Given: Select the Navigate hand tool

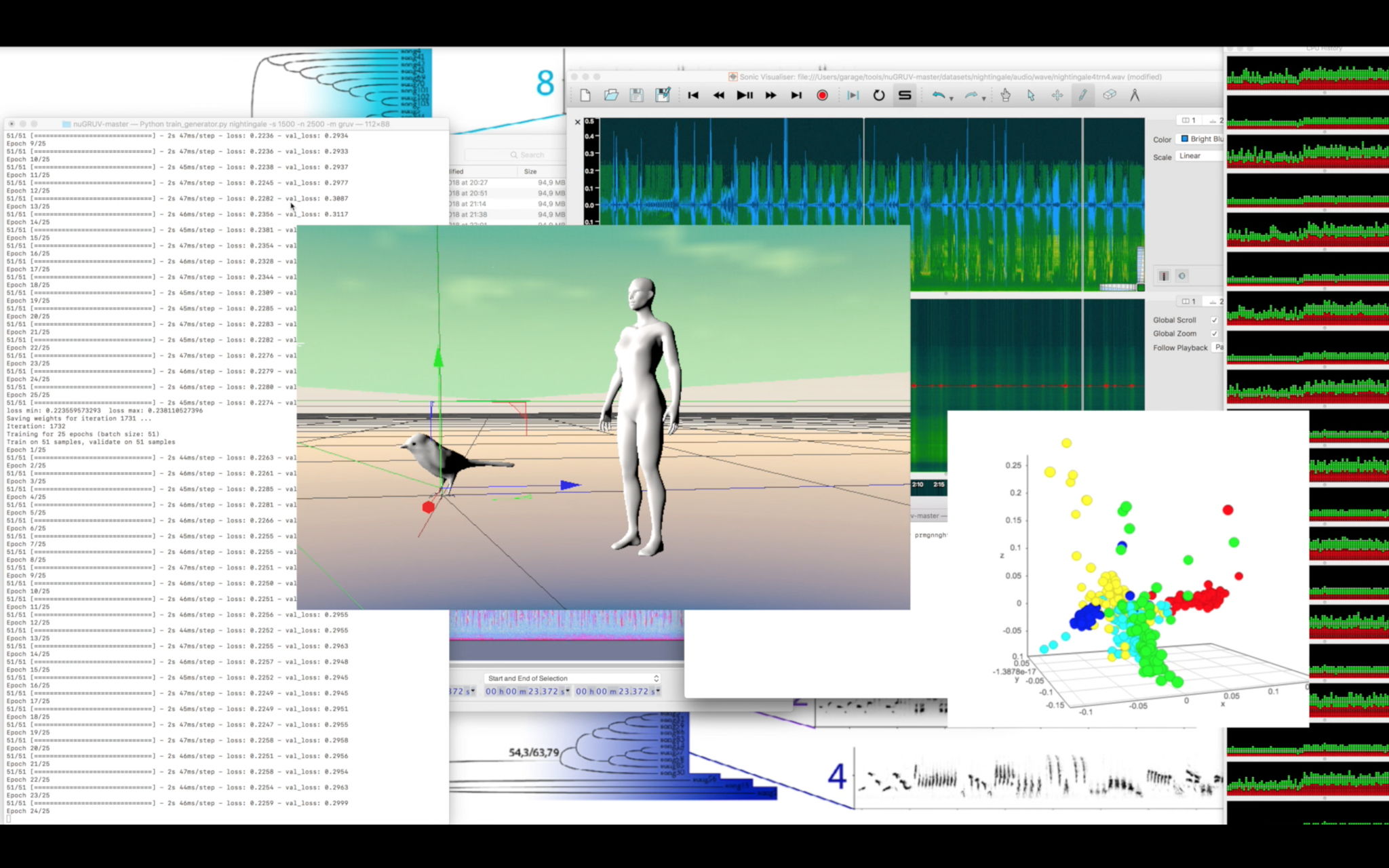Looking at the screenshot, I should (1005, 96).
